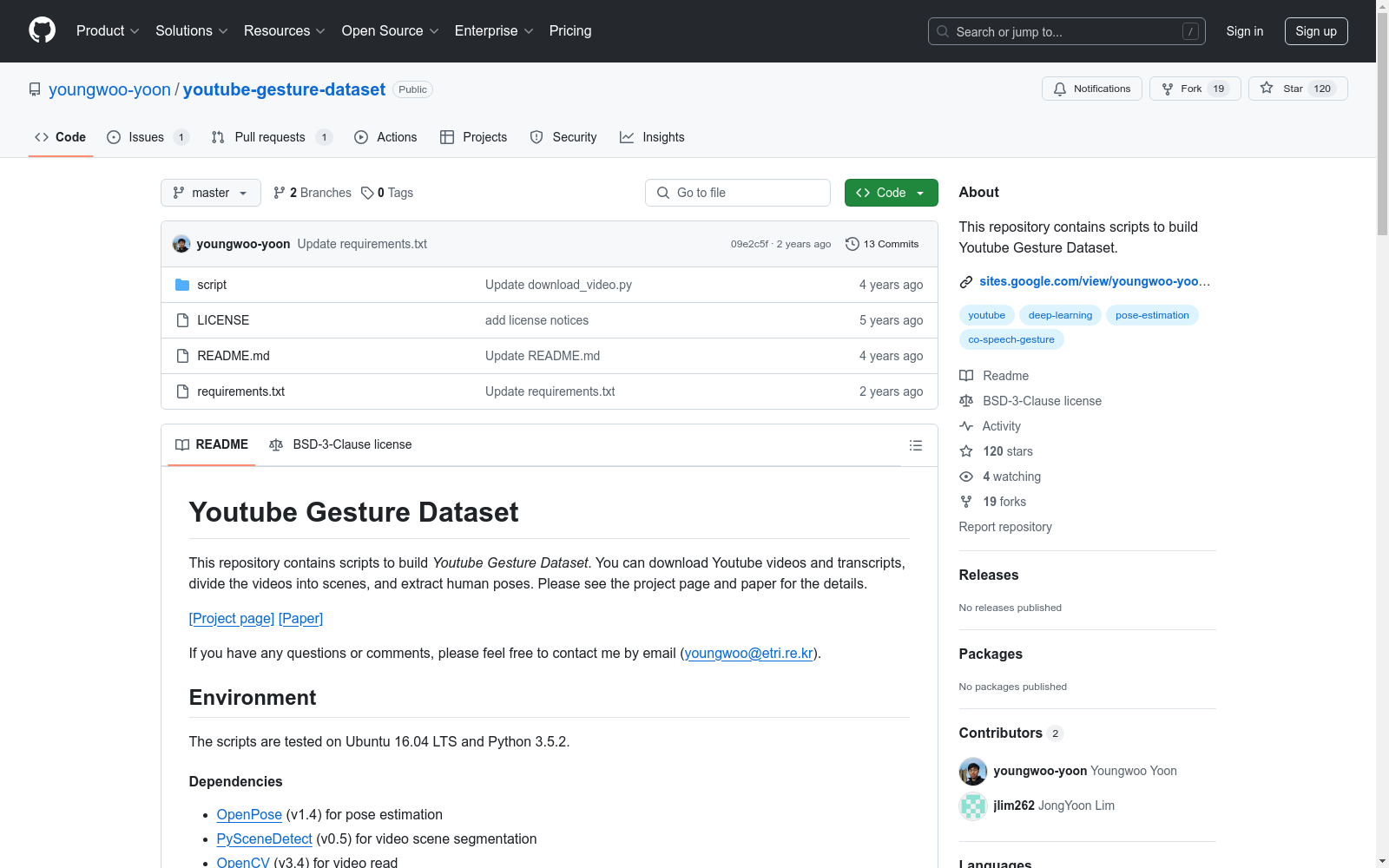Click the jlim262 contributor avatar
Viewport: 1389px width, 868px height.
pos(973,806)
